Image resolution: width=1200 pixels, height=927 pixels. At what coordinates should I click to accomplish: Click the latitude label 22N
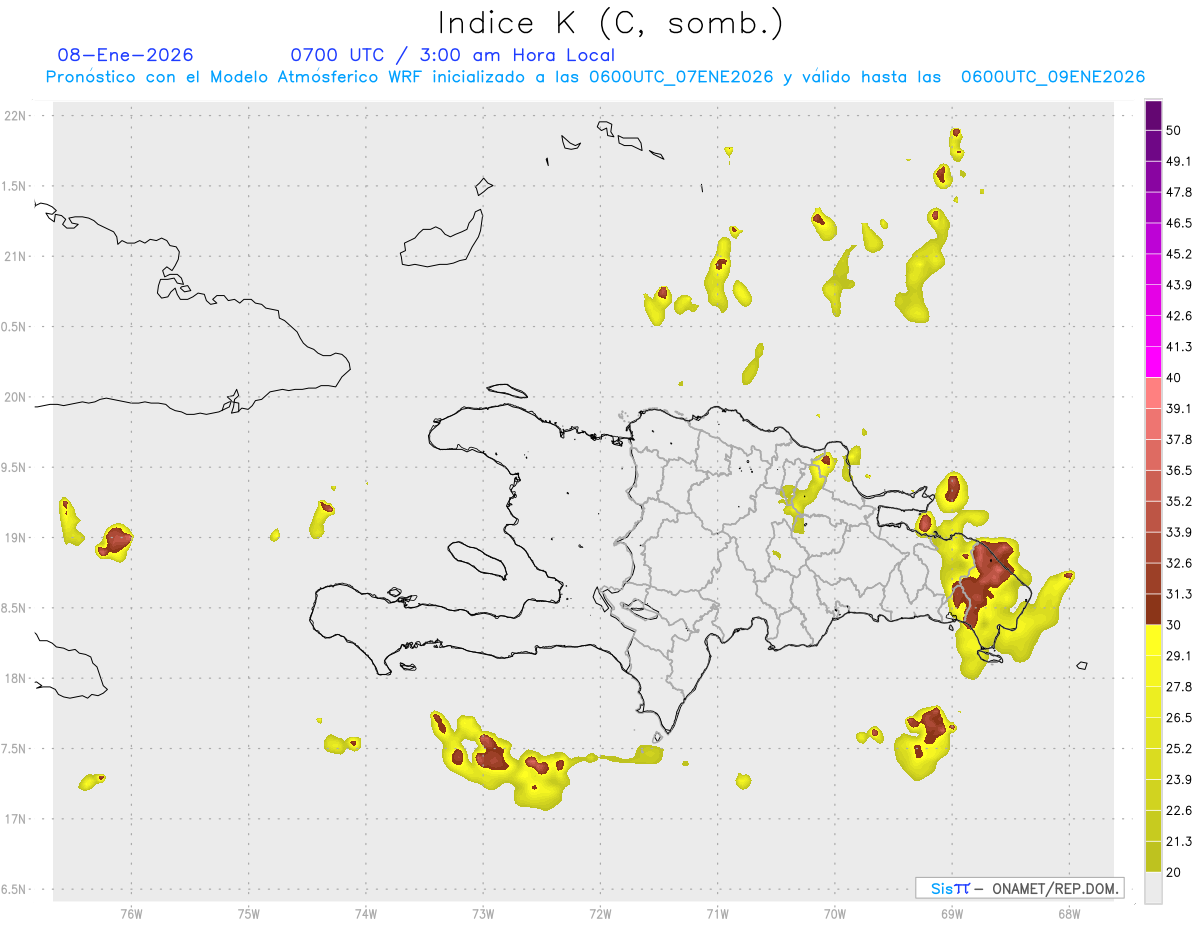pos(16,115)
